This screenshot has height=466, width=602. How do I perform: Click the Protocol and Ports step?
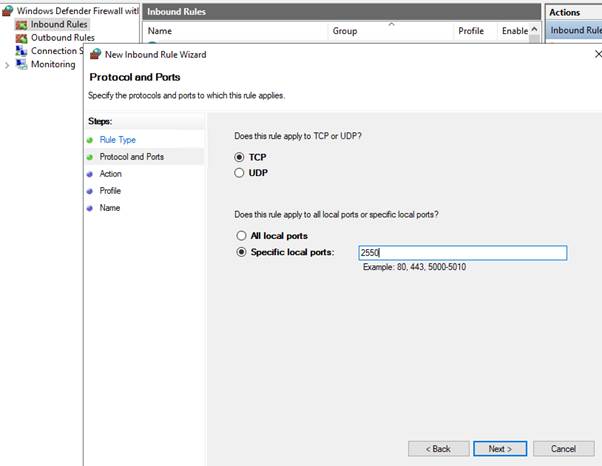(132, 157)
